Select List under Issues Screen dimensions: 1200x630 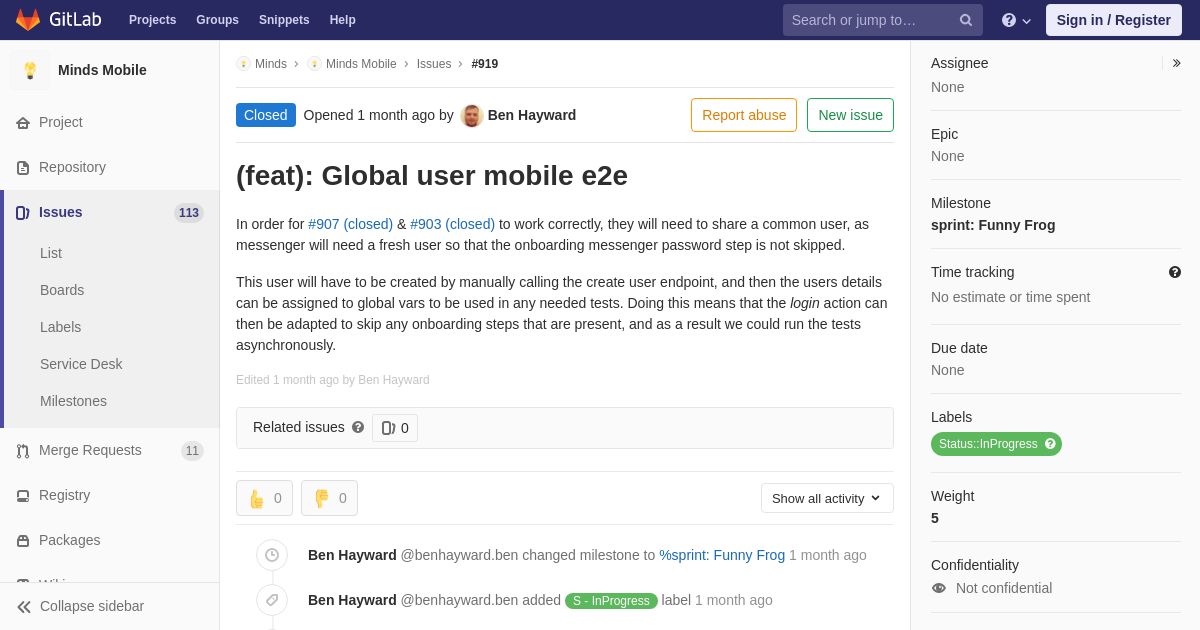(51, 253)
